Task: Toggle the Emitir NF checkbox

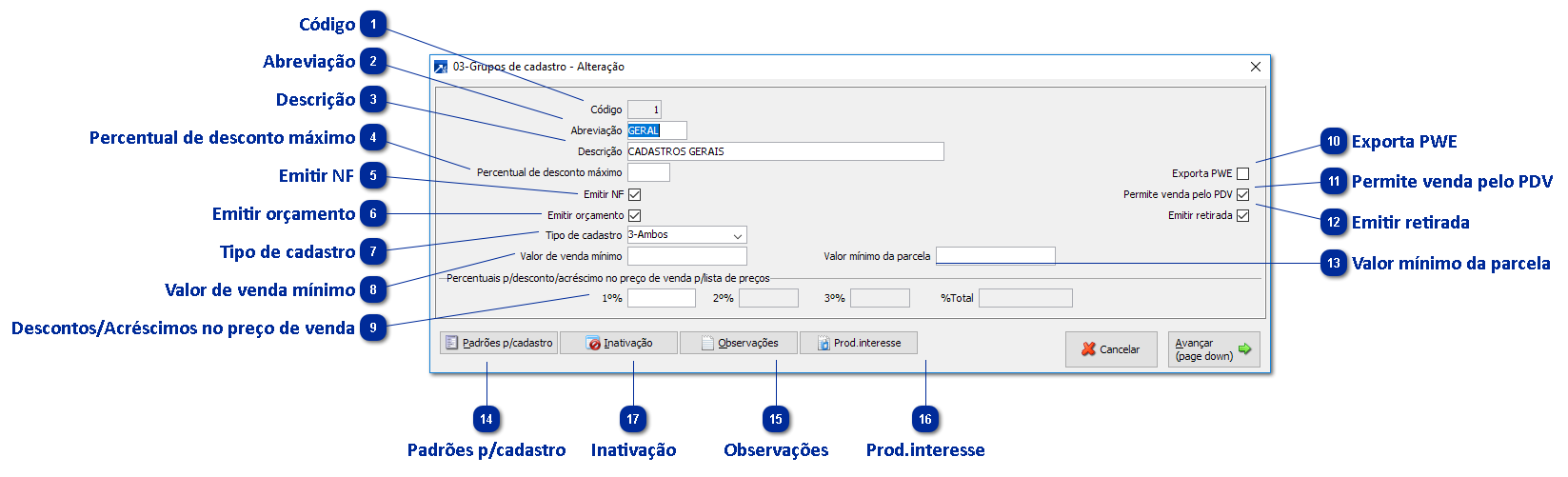Action: click(x=635, y=194)
